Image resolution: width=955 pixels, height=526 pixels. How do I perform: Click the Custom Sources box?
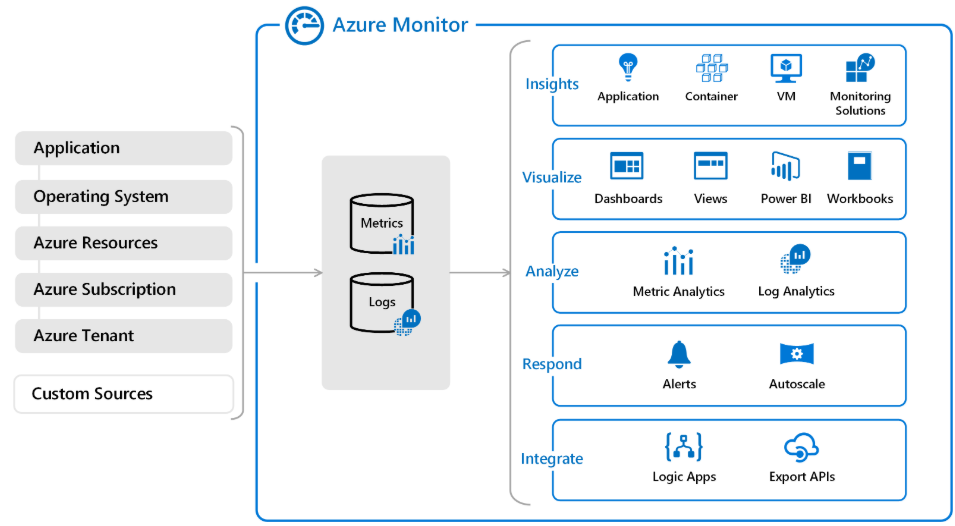pyautogui.click(x=124, y=394)
